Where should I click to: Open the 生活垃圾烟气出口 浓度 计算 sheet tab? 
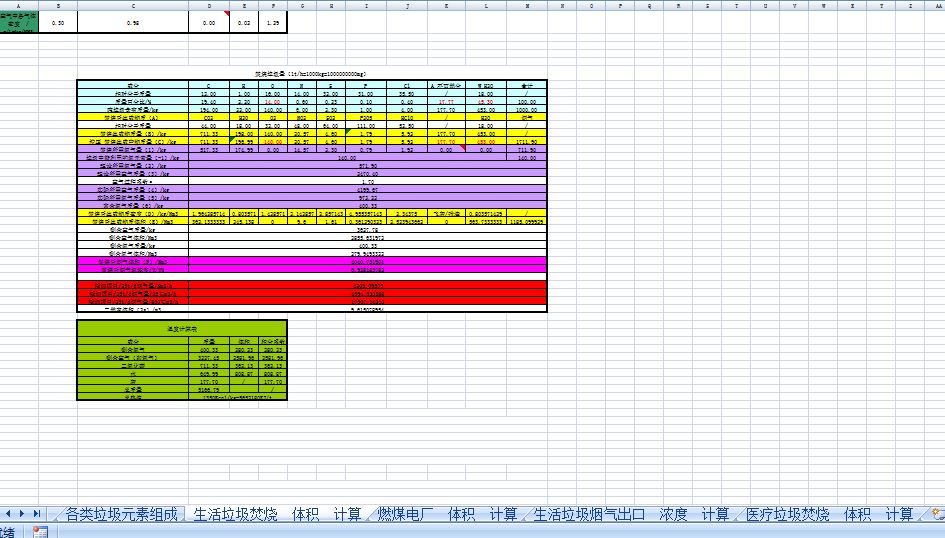click(632, 514)
